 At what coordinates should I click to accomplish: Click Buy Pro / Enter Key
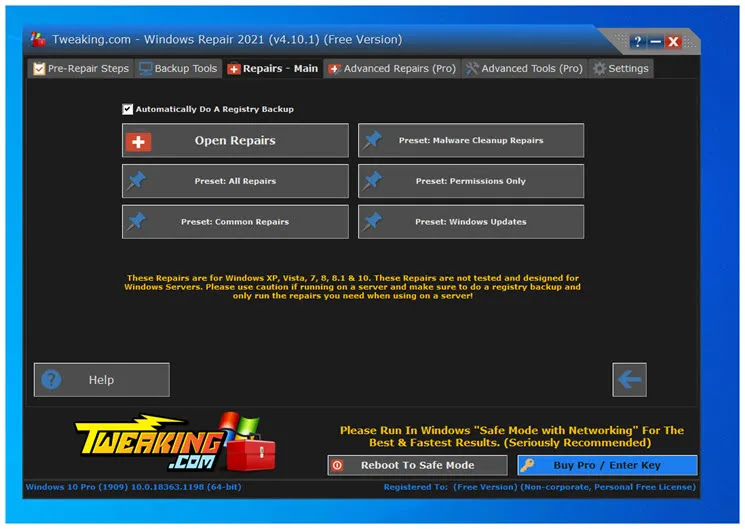tap(607, 465)
